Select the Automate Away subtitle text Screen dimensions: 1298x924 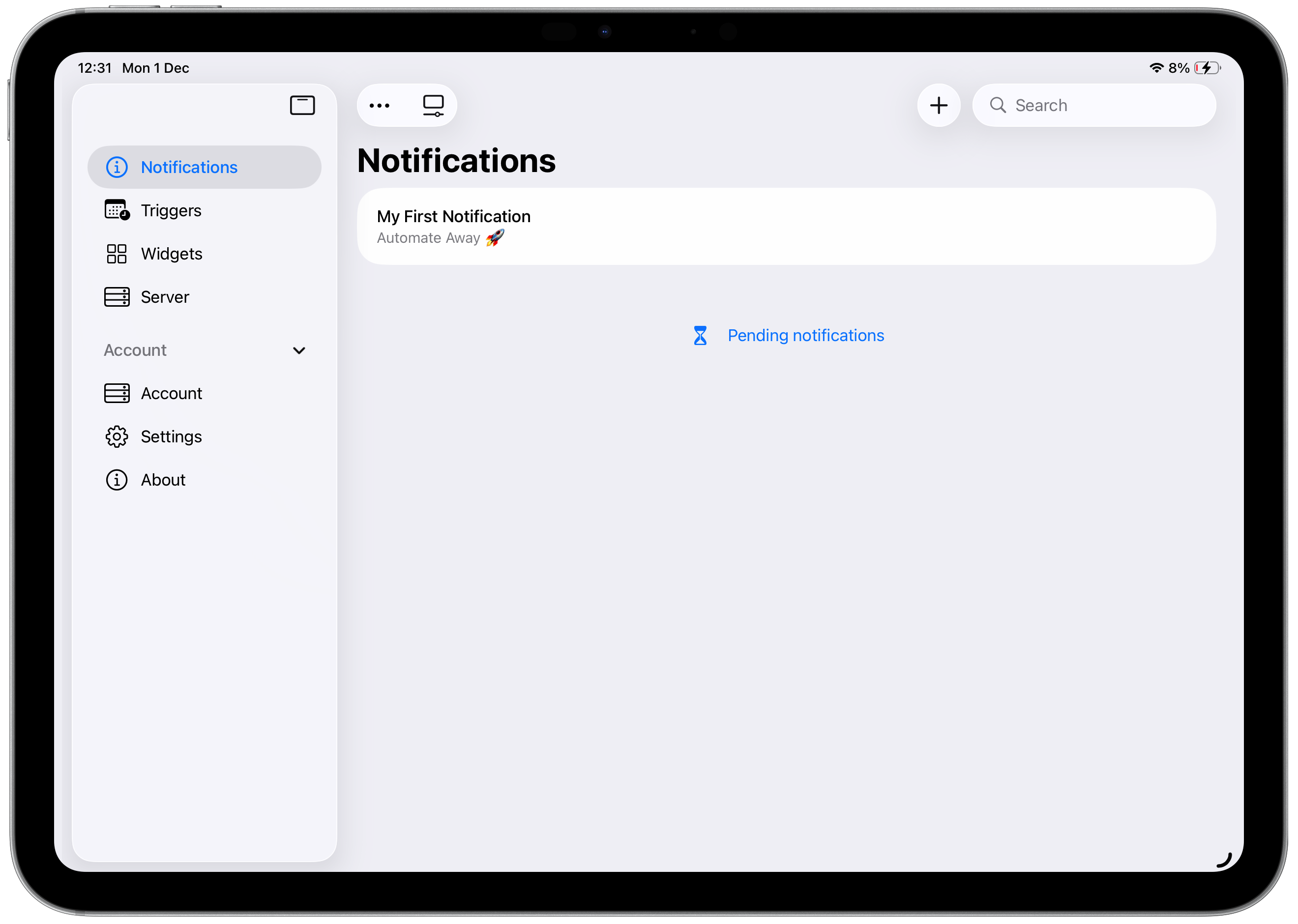[x=429, y=238]
